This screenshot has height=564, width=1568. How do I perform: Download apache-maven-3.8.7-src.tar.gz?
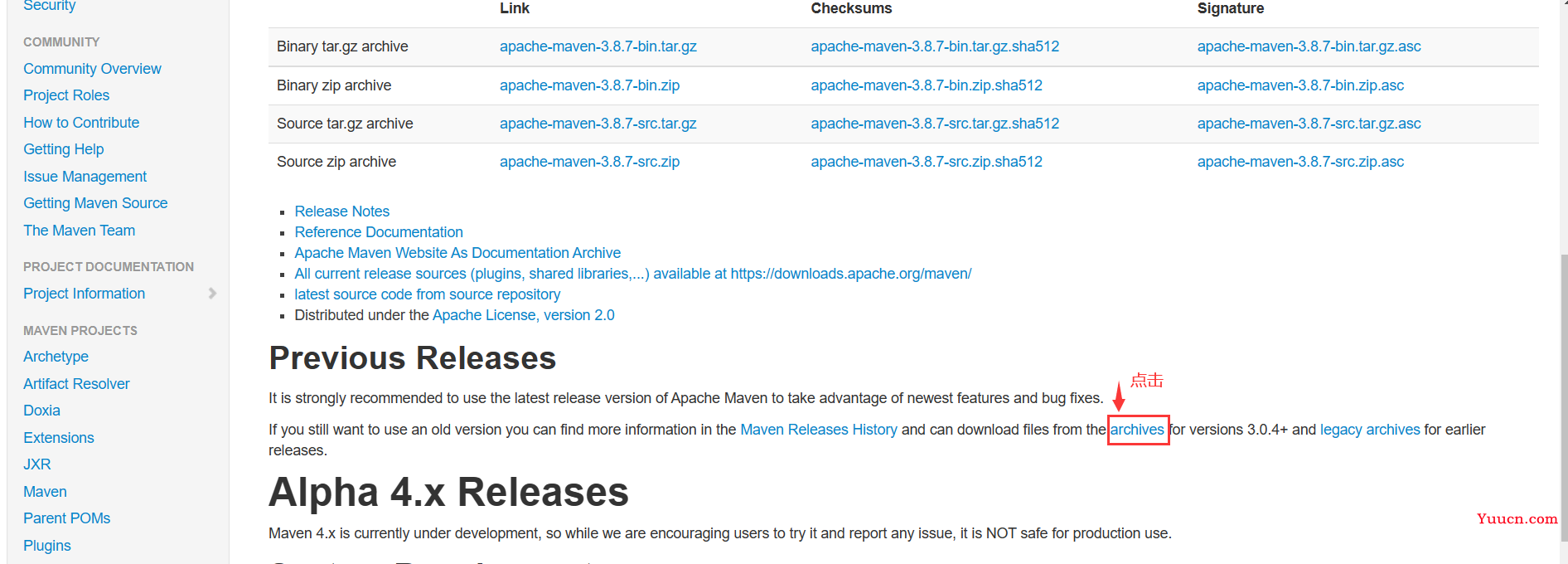coord(598,124)
